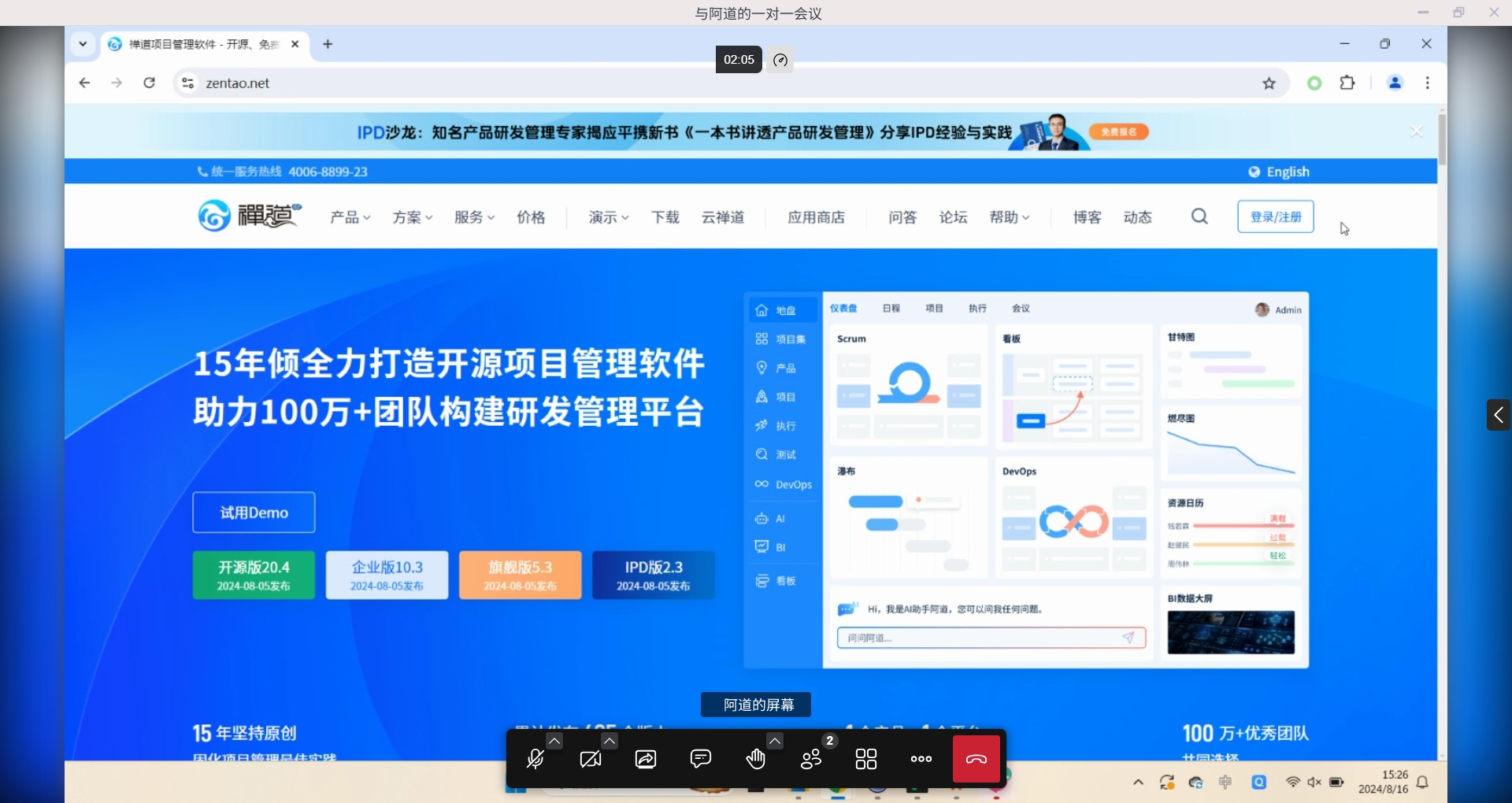Click the meeting timer 02:05
1512x803 pixels.
[739, 60]
